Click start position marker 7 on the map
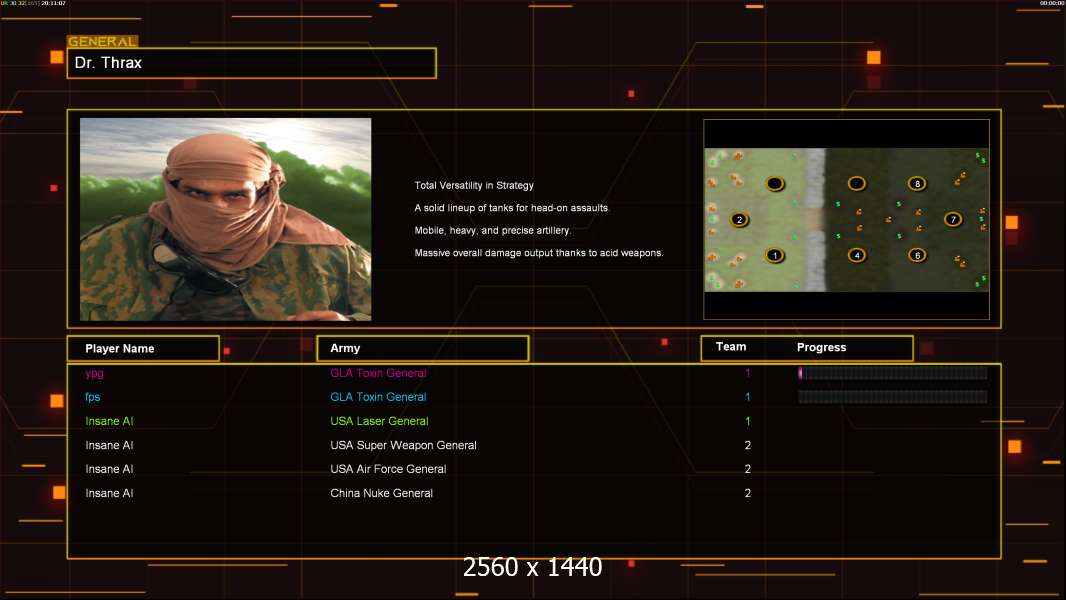Image resolution: width=1066 pixels, height=600 pixels. 953,219
